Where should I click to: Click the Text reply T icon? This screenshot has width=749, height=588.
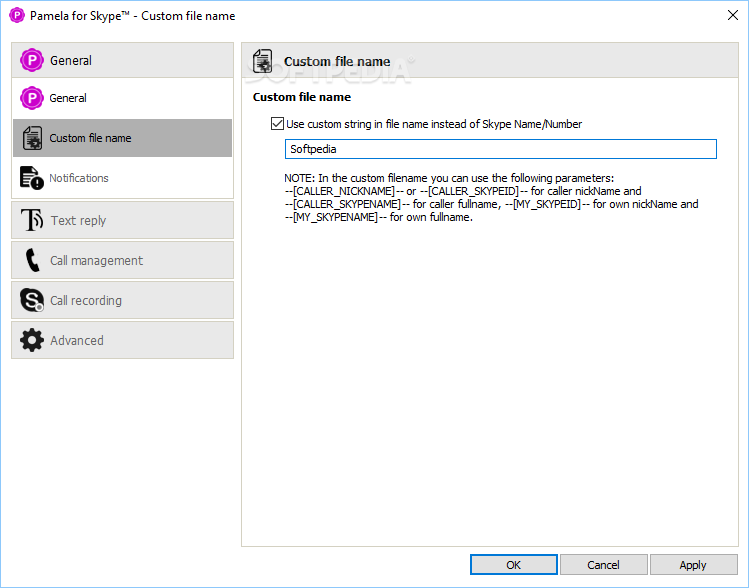[32, 220]
